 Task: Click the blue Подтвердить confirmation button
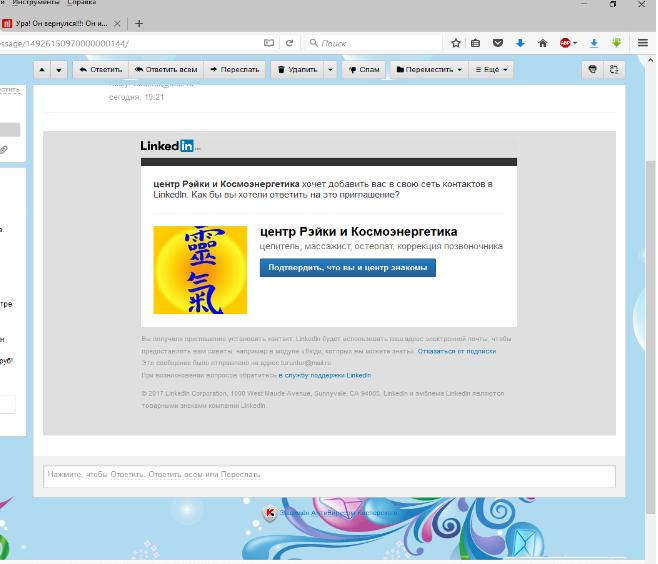coord(347,268)
